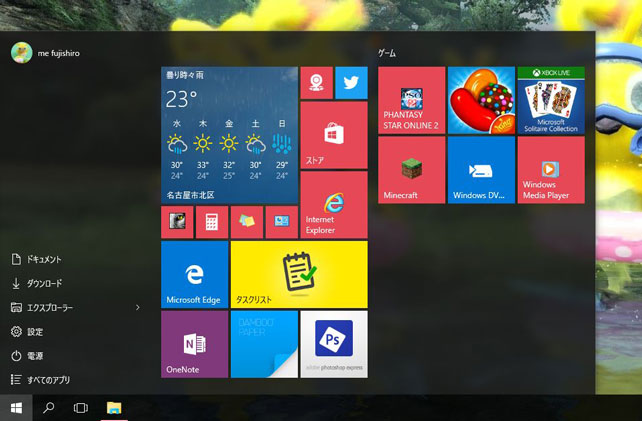Screen dimensions: 642x421
Task: Start Candy Crush Saga from its tile
Action: coord(481,100)
